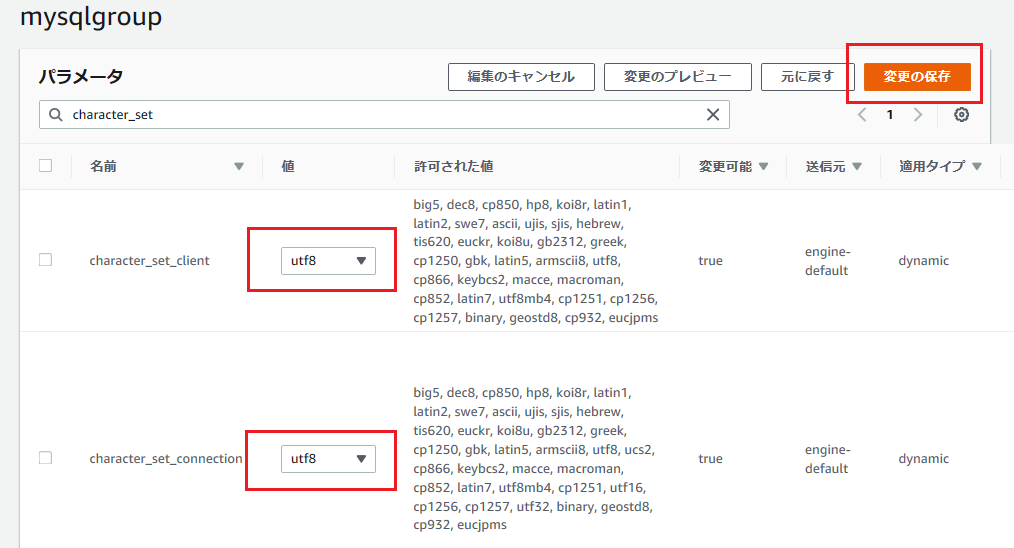The height and width of the screenshot is (548, 1014).
Task: Sort by 変更可能 column arrow
Action: [763, 166]
